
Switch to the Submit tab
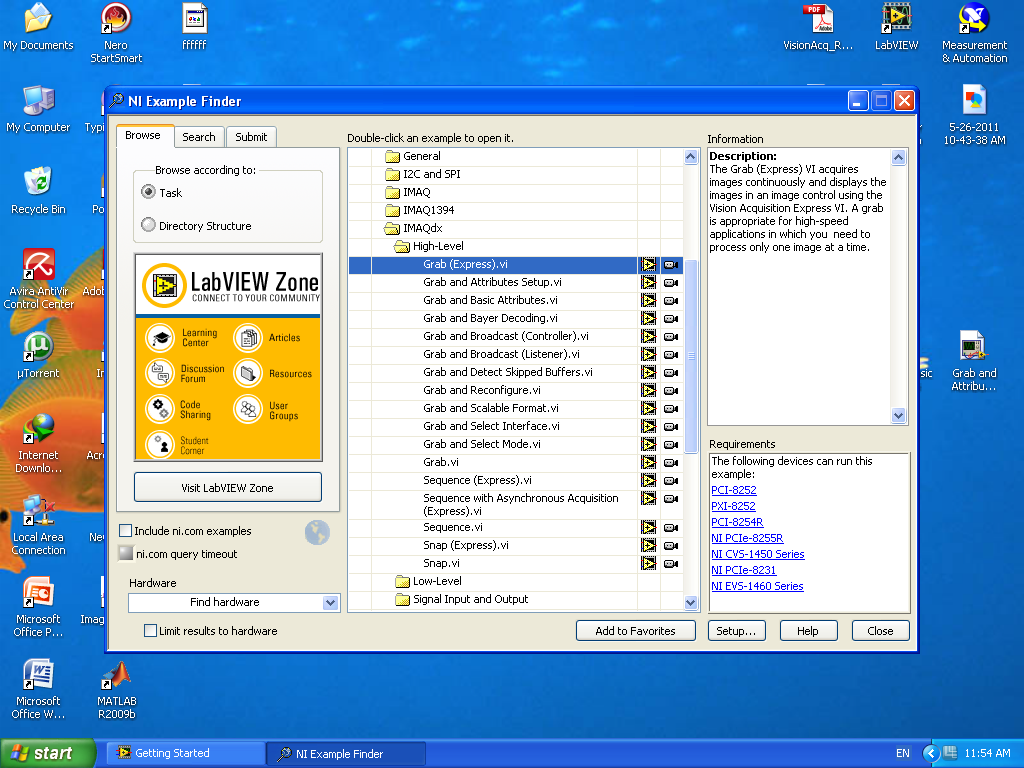tap(250, 136)
